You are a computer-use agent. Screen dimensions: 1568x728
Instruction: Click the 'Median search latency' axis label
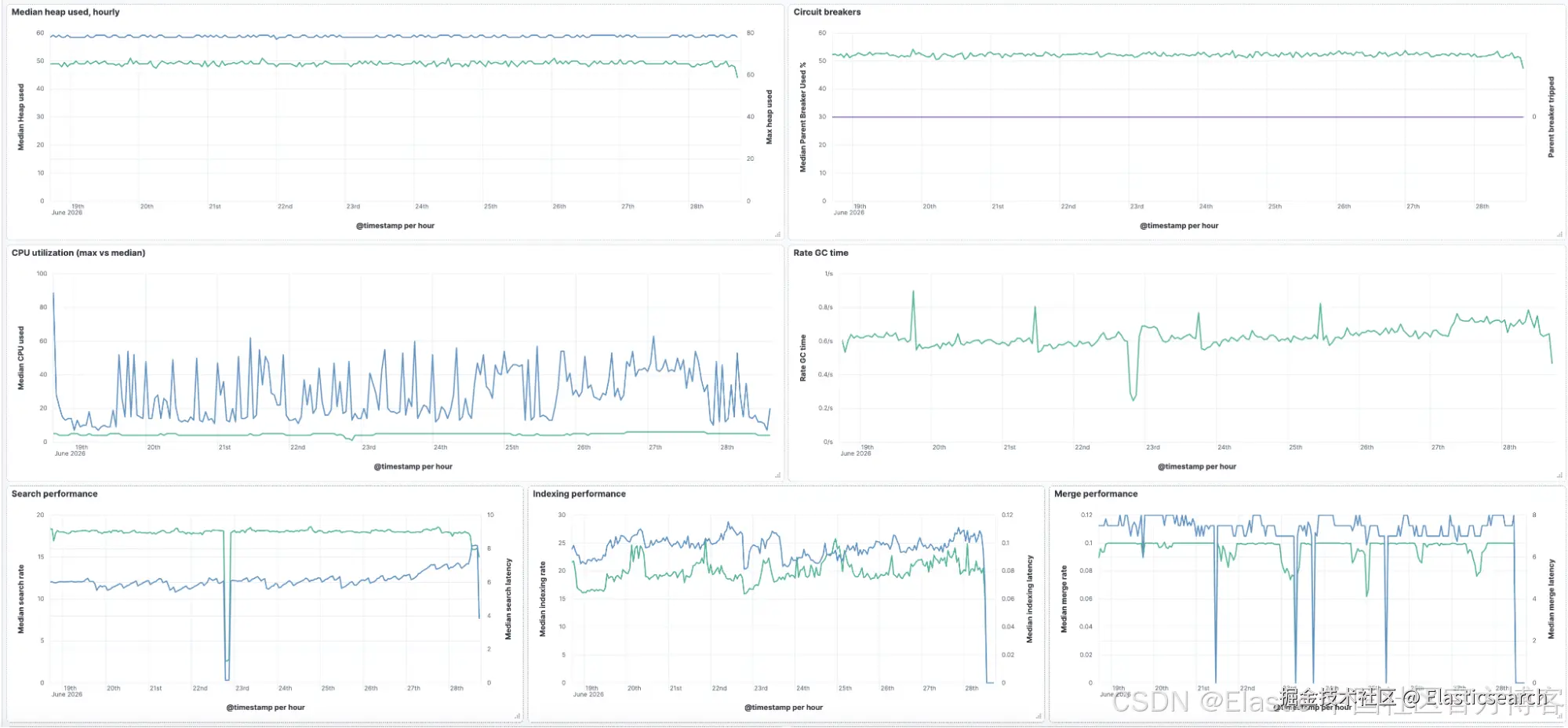(508, 599)
